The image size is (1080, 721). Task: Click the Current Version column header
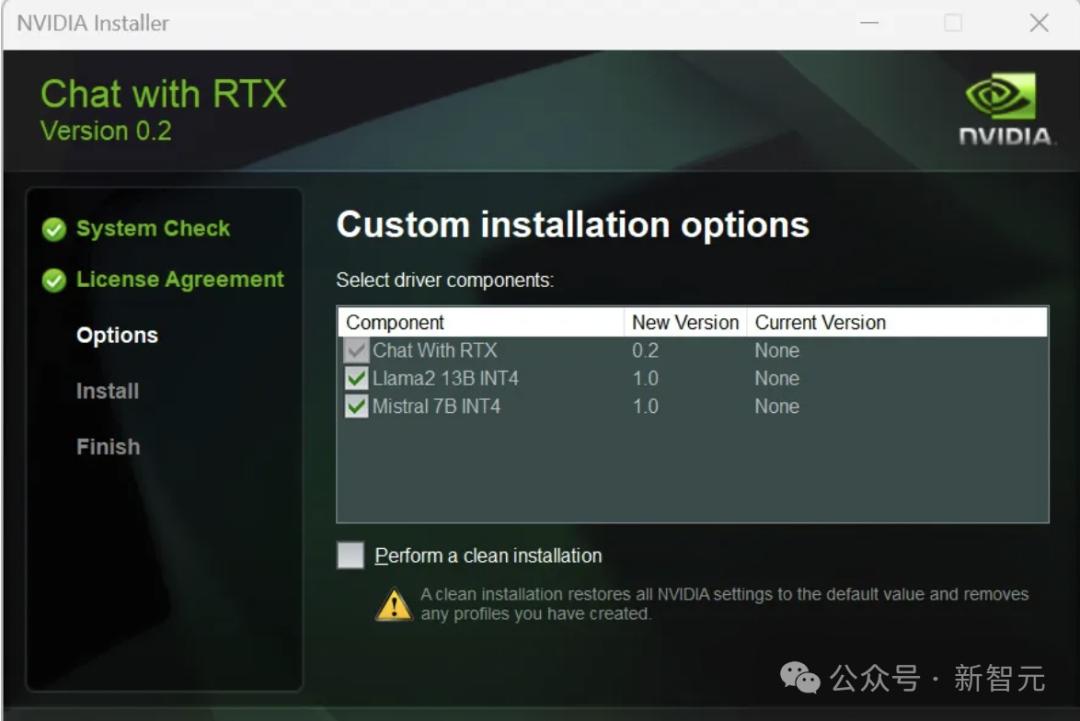(820, 322)
